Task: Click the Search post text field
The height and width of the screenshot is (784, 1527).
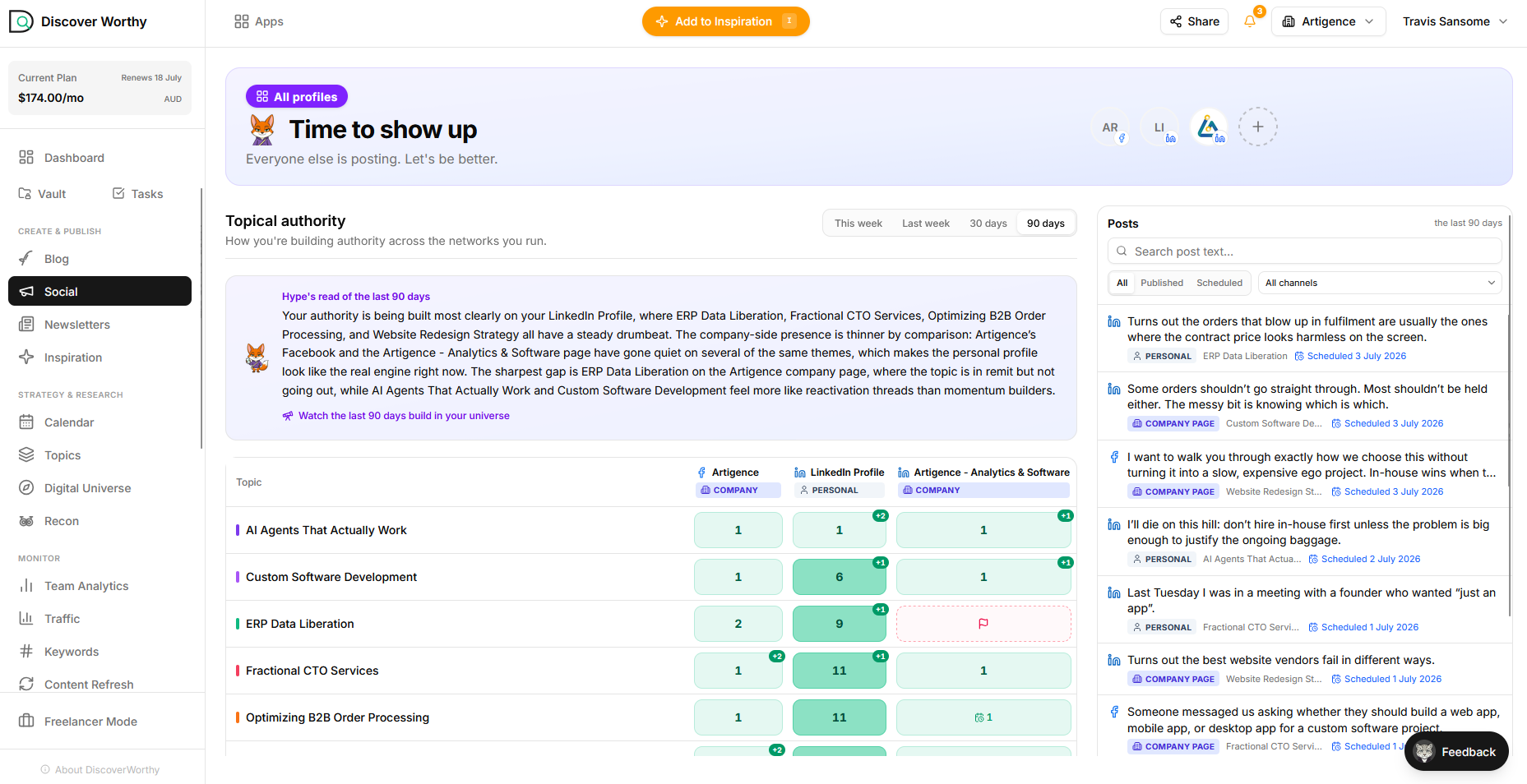Action: pos(1305,251)
